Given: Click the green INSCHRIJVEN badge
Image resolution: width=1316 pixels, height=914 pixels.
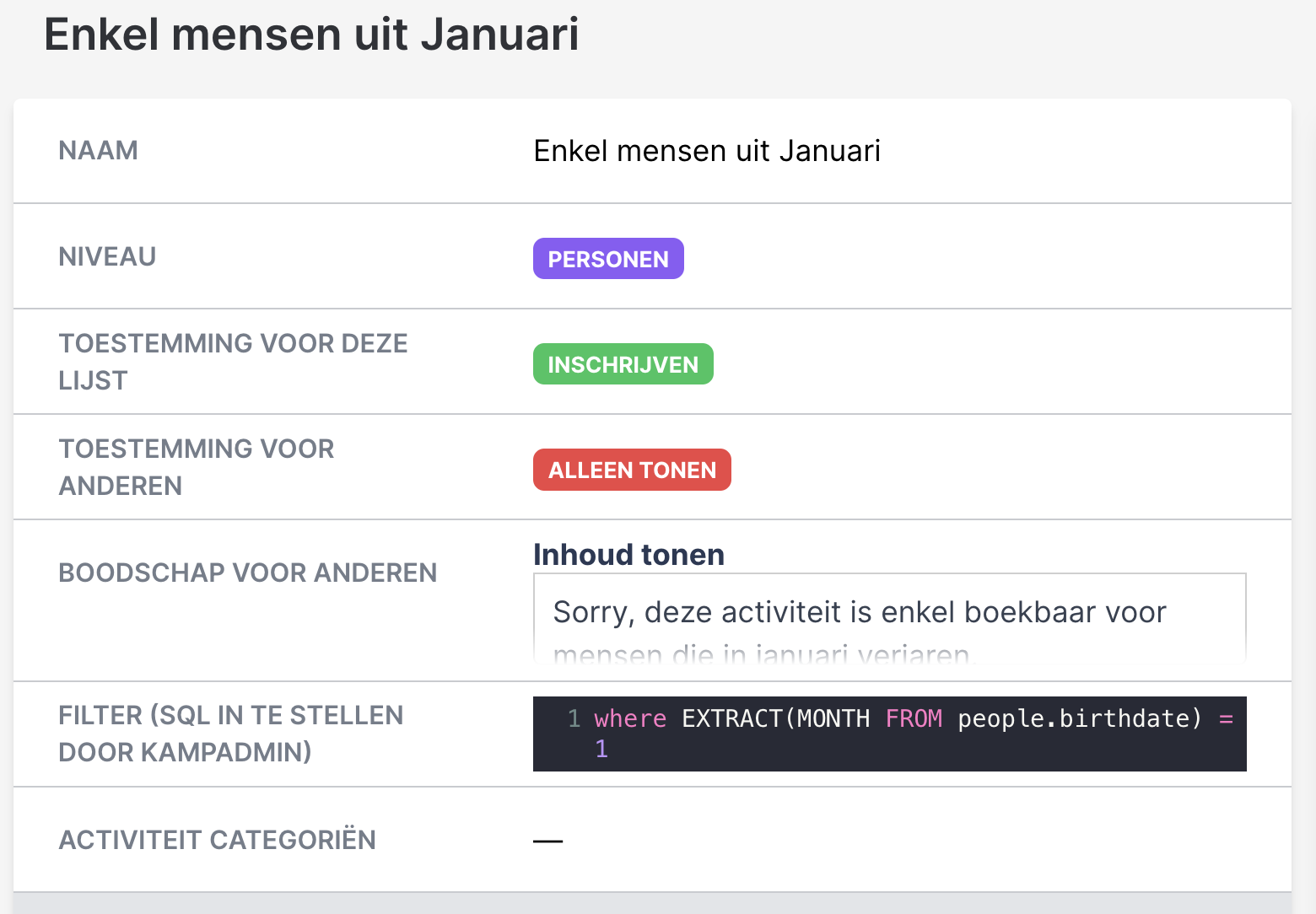Looking at the screenshot, I should pyautogui.click(x=623, y=364).
